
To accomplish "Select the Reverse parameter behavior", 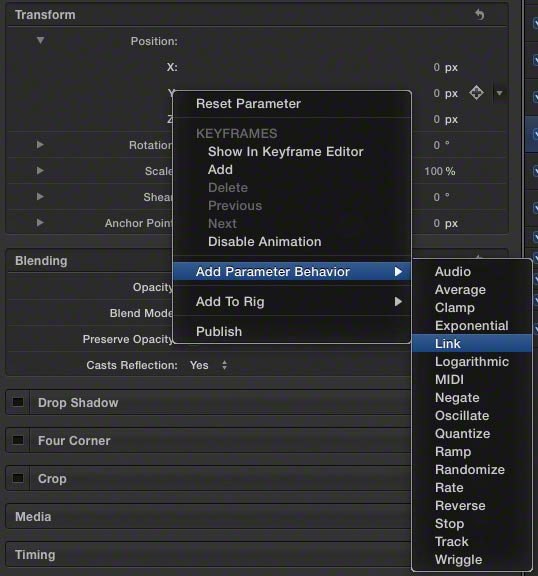I will (x=472, y=506).
